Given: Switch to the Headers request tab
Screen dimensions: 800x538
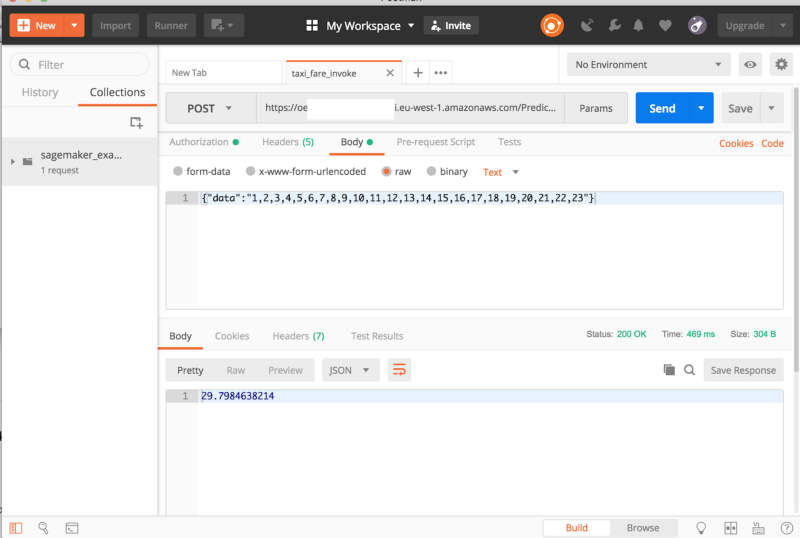Looking at the screenshot, I should [x=287, y=142].
